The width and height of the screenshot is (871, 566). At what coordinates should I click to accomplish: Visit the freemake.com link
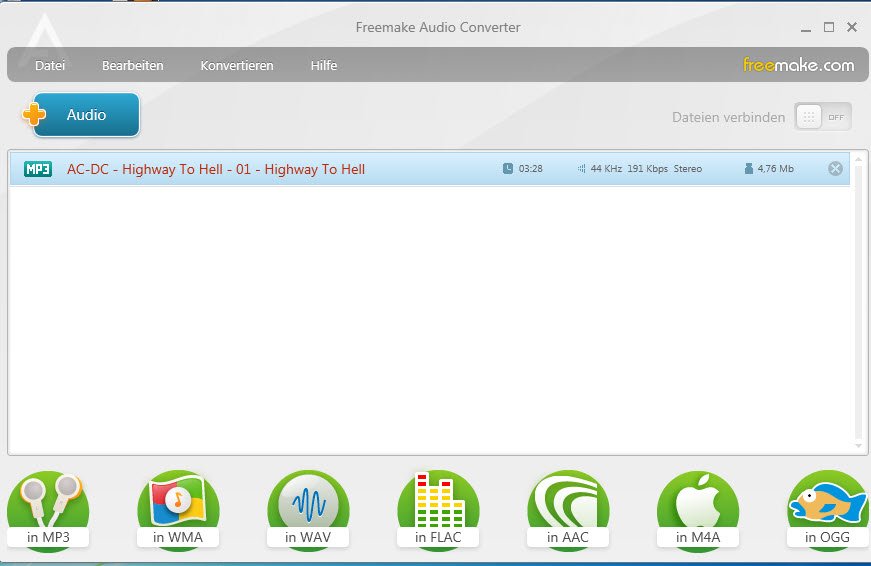[799, 65]
